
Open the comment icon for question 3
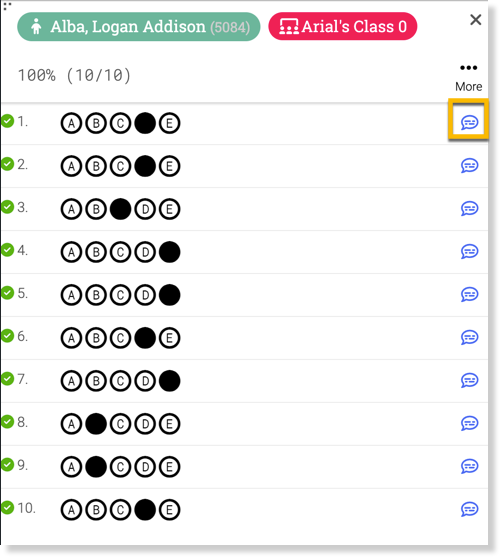point(469,209)
